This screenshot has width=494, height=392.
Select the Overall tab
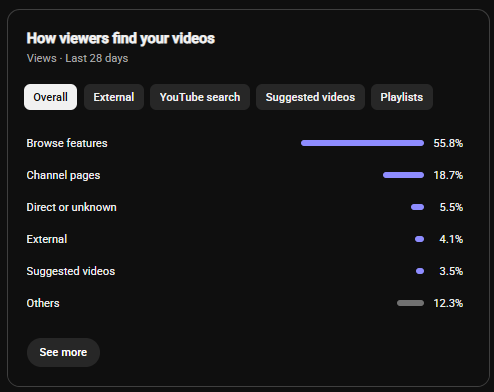pos(50,97)
